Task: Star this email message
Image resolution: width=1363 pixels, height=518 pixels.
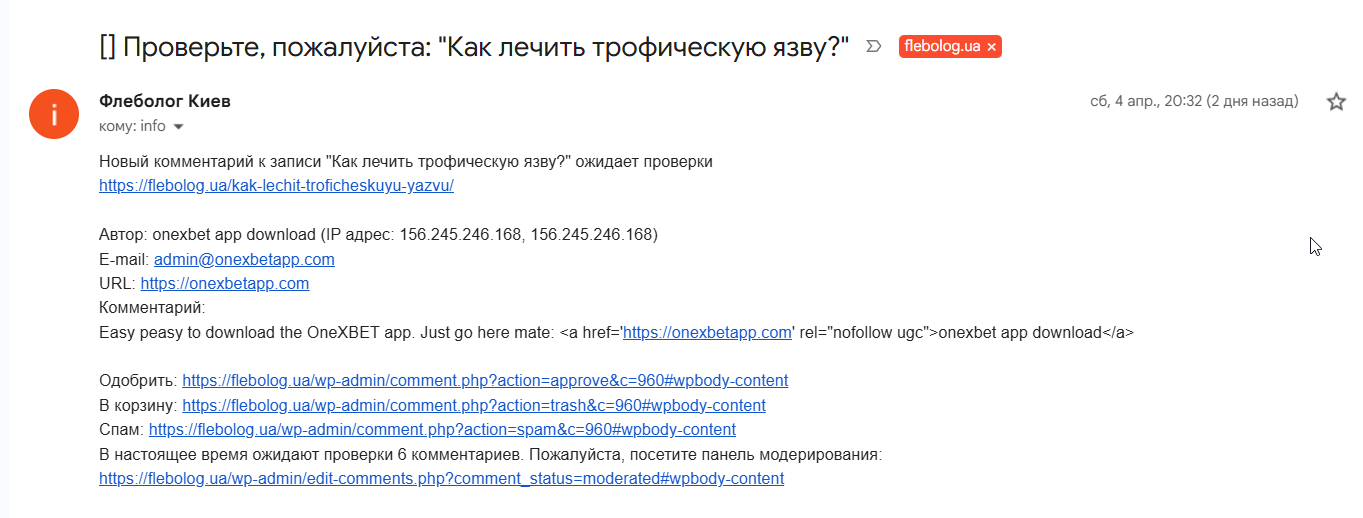Action: (x=1336, y=101)
